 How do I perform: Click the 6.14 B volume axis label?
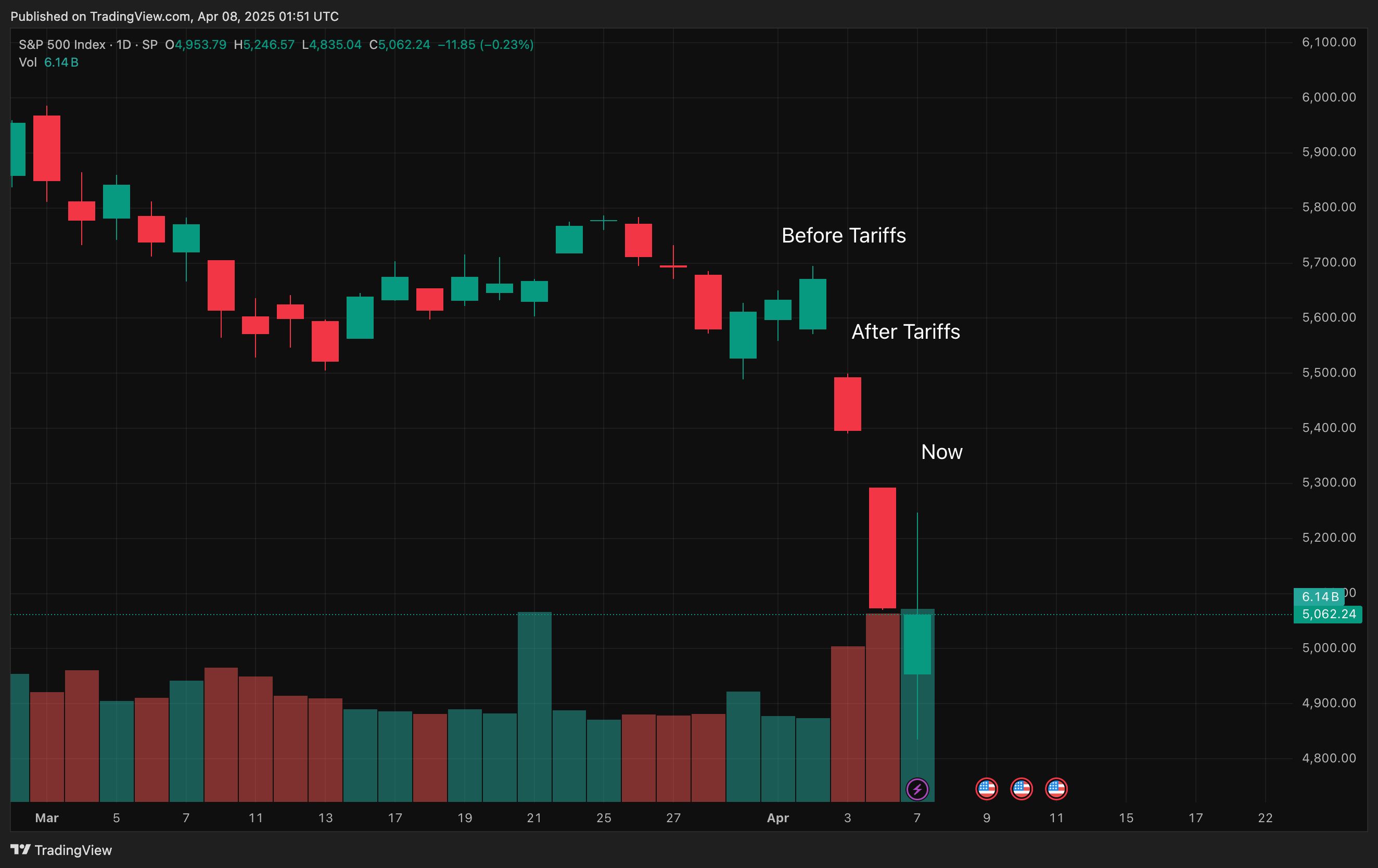point(1319,597)
